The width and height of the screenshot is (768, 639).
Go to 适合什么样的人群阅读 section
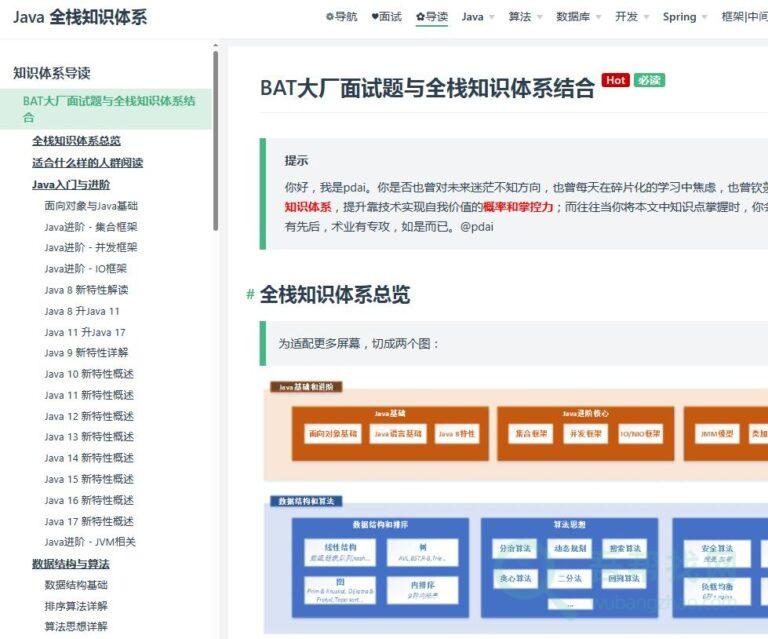pyautogui.click(x=87, y=163)
